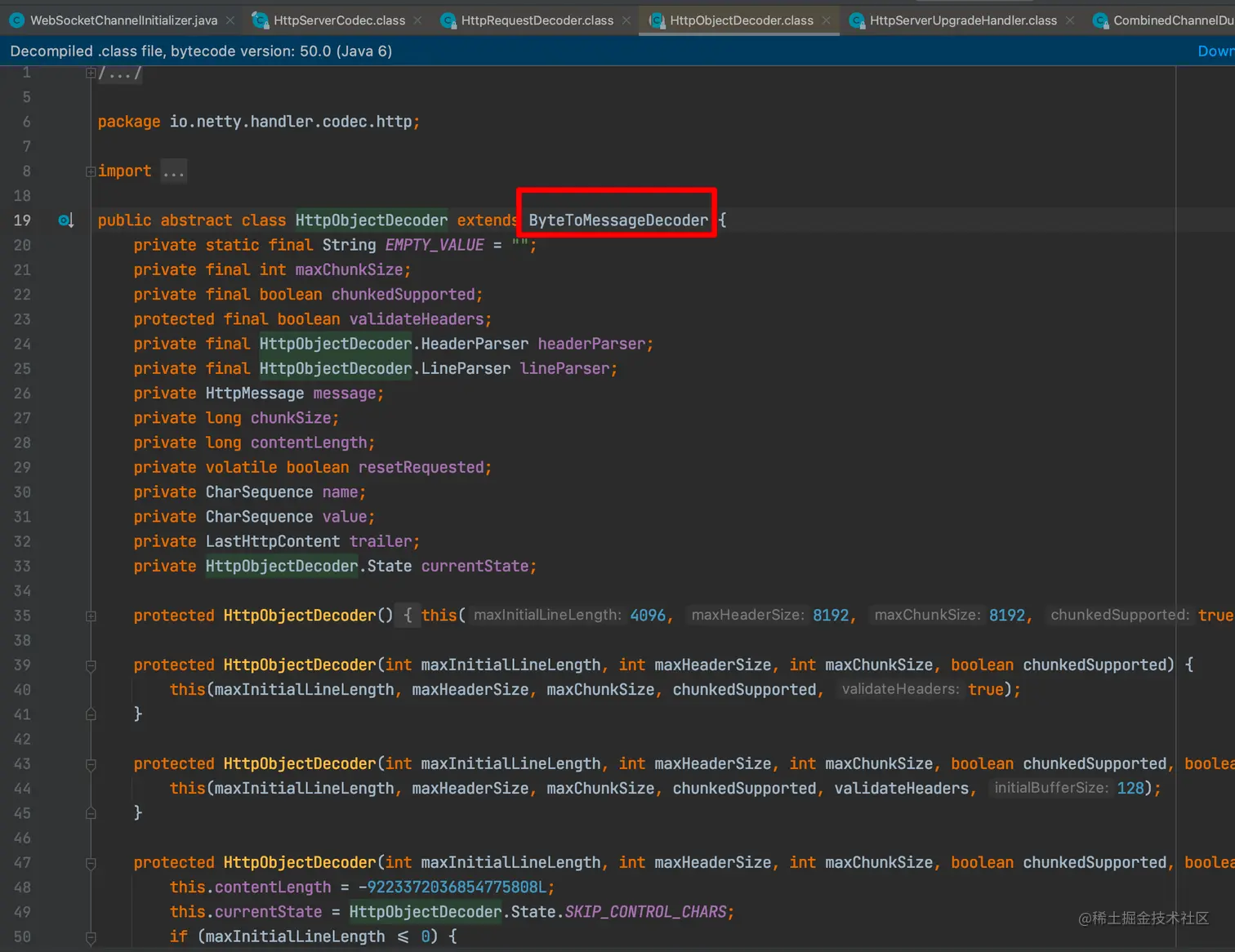The width and height of the screenshot is (1235, 952).
Task: Close the WebSocketChannelInitializer.java tab
Action: [x=230, y=20]
